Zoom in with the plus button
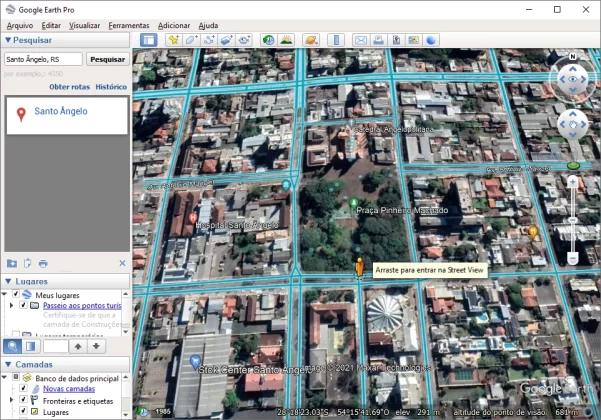 click(573, 182)
